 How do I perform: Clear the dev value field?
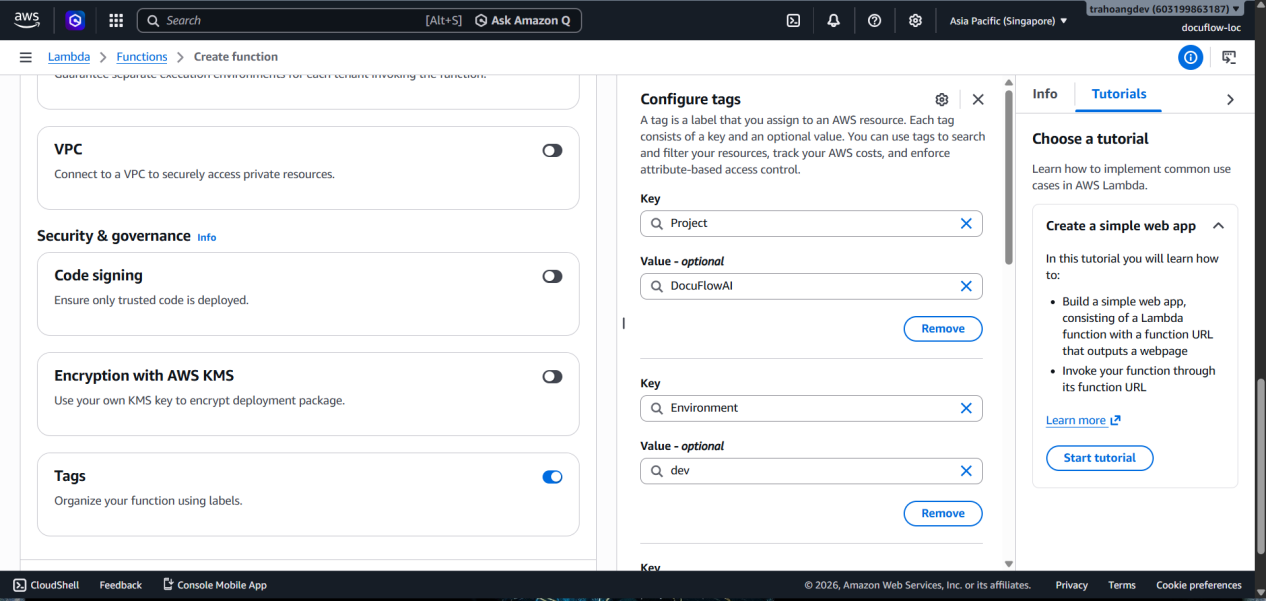(966, 471)
